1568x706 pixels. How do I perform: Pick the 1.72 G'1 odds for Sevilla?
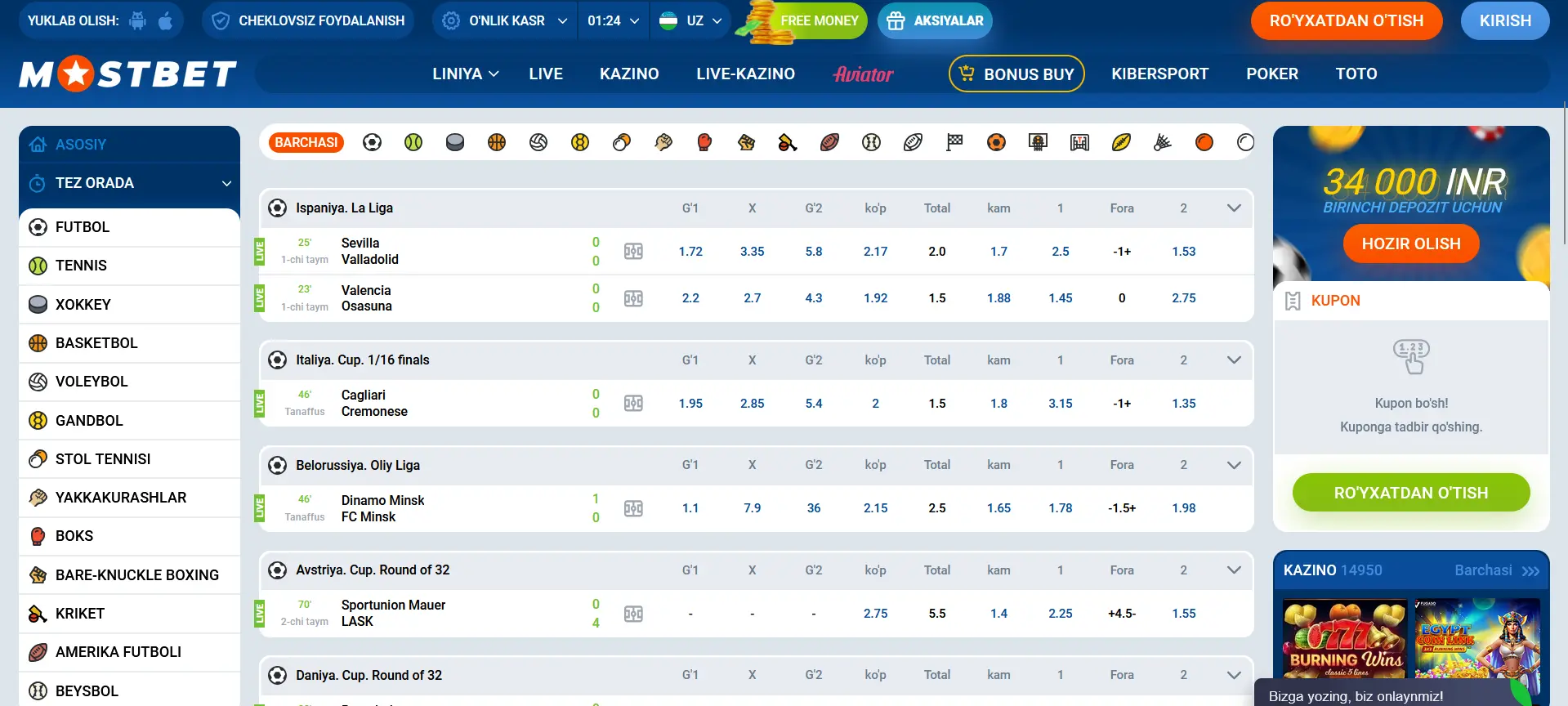[690, 252]
